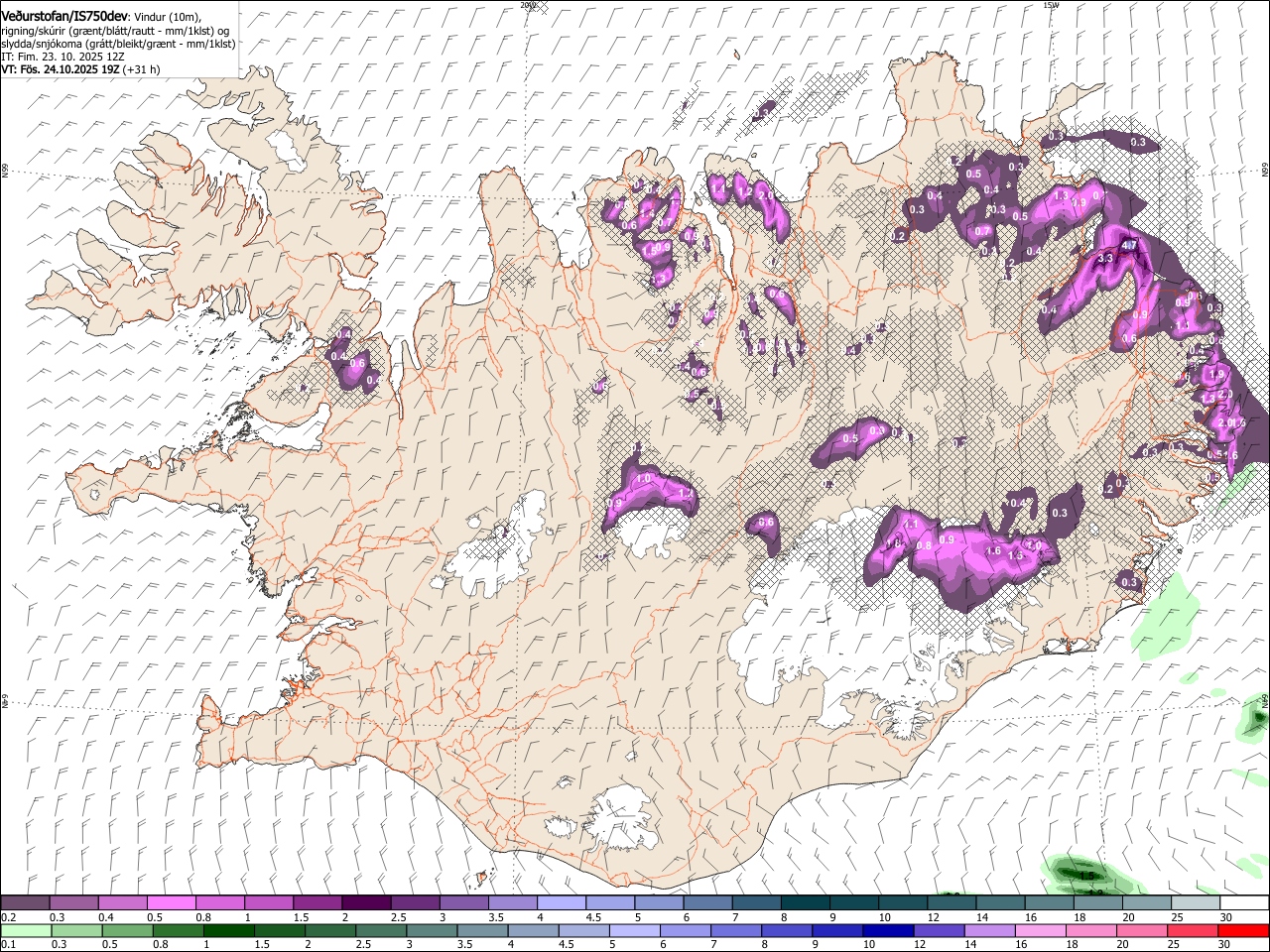Click the medium green 0.8 rain legend swatch
Screen dimensions: 1270x952
click(x=178, y=930)
